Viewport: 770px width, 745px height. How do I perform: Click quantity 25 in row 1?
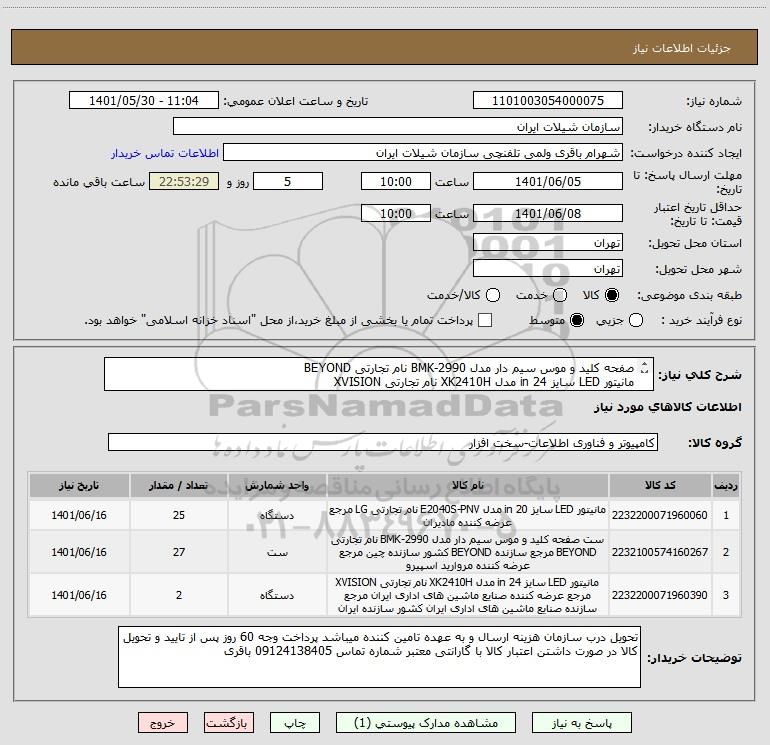(179, 515)
